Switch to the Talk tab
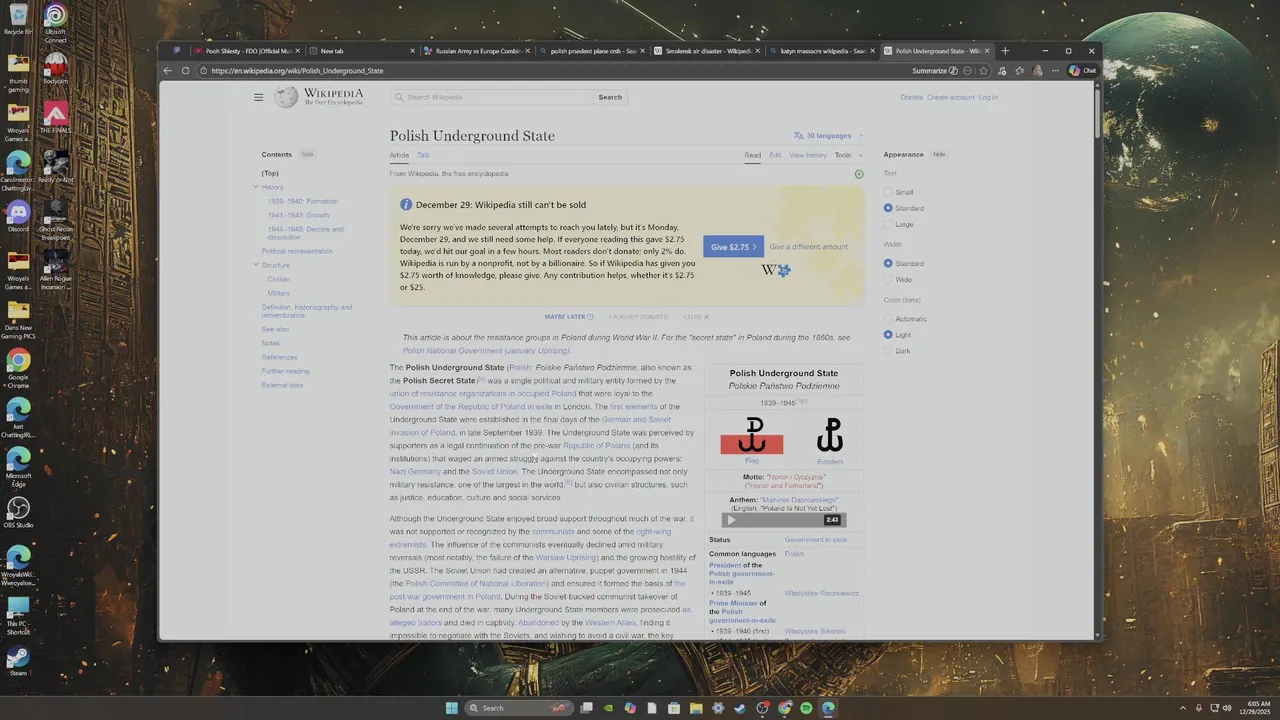The width and height of the screenshot is (1280, 720). (x=423, y=155)
